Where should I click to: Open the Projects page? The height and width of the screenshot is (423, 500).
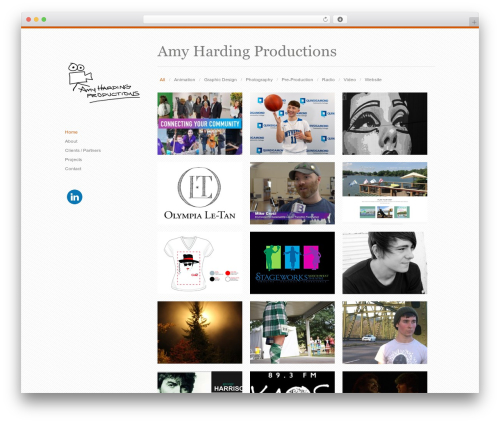(73, 159)
